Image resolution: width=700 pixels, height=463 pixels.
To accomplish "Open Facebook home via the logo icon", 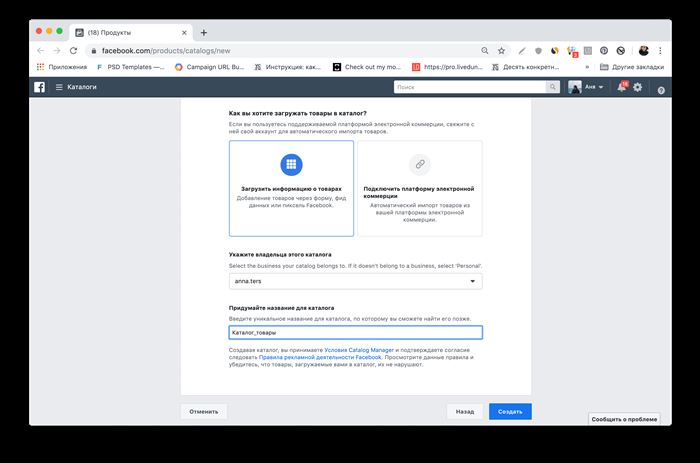I will pos(39,87).
